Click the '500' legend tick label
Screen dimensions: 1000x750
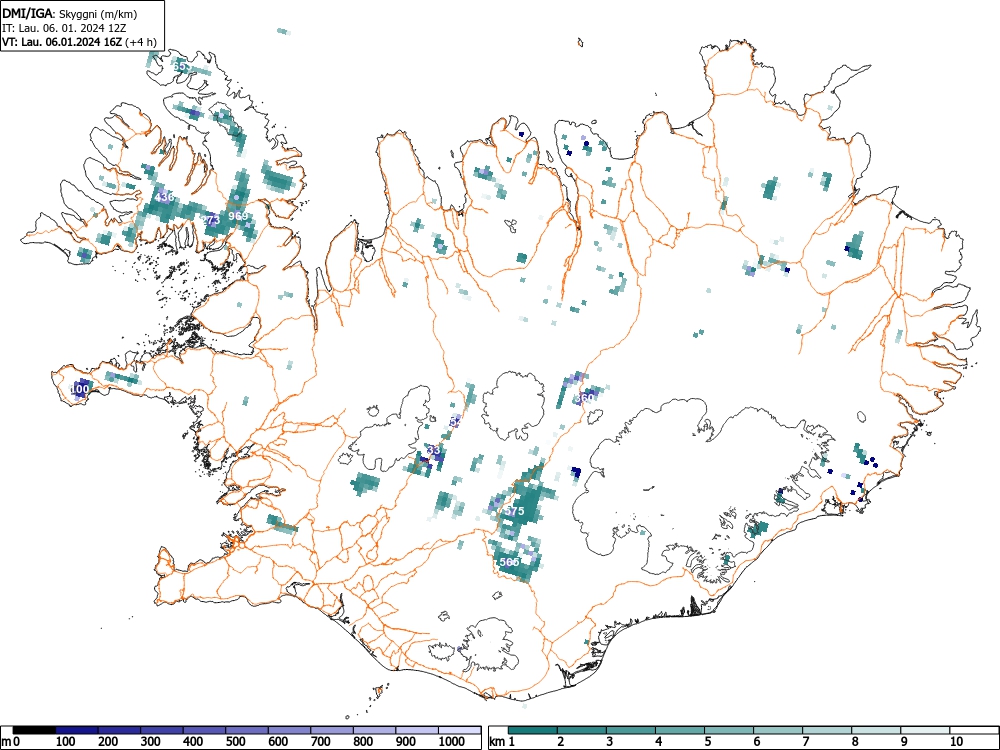235,742
